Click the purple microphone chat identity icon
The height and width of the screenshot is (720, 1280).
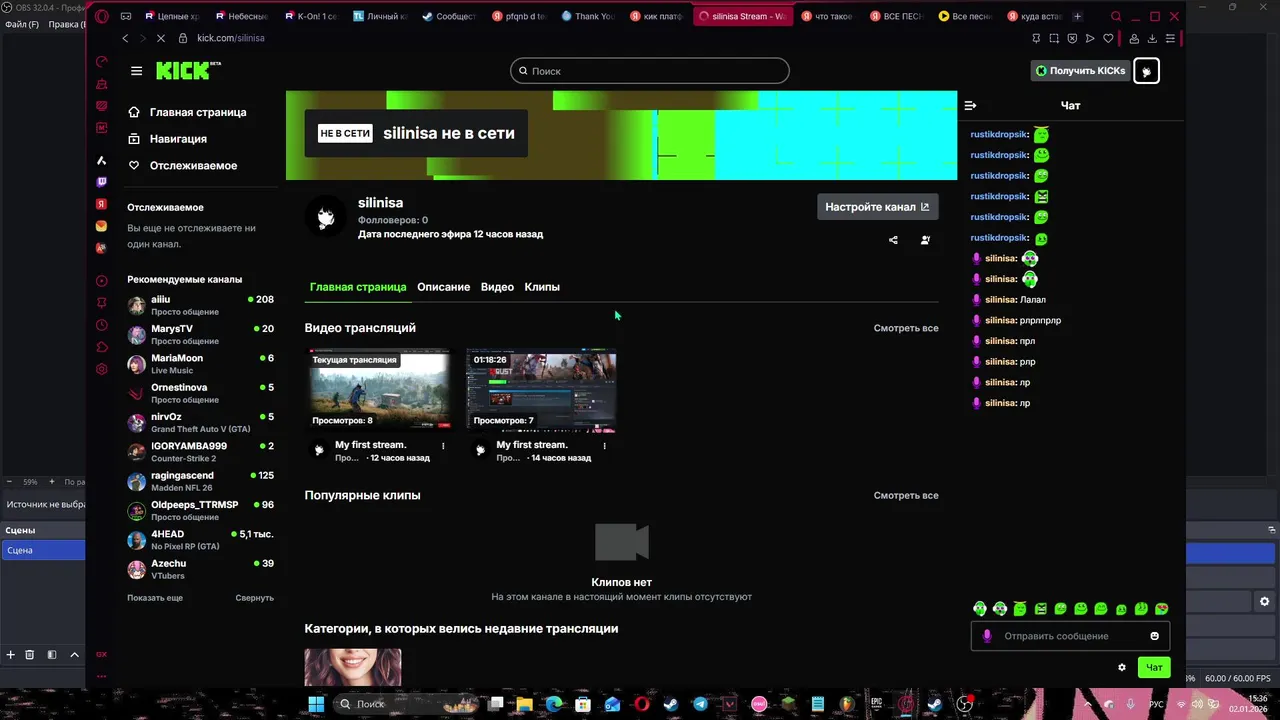coord(987,636)
